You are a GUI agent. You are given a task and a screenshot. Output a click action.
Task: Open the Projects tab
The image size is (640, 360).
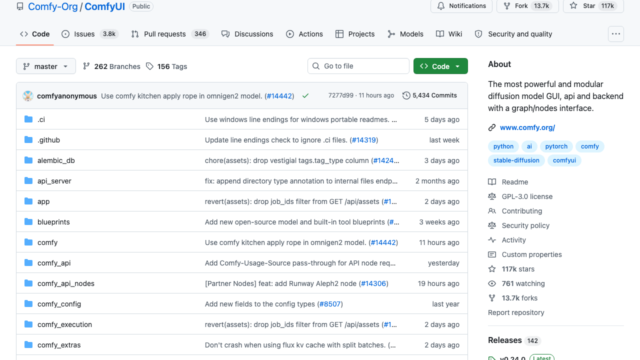355,34
